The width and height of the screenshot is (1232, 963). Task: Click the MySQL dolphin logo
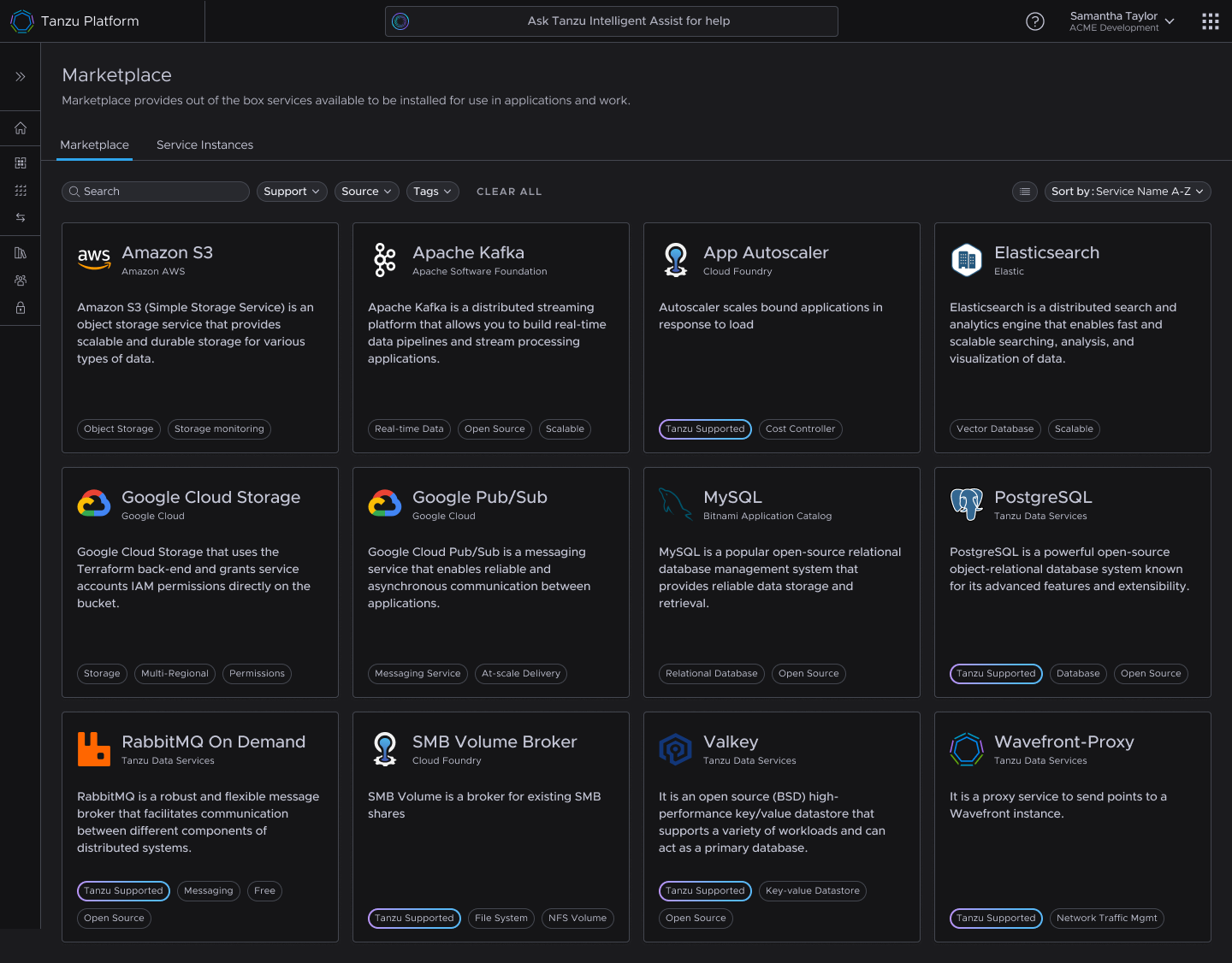tap(676, 504)
